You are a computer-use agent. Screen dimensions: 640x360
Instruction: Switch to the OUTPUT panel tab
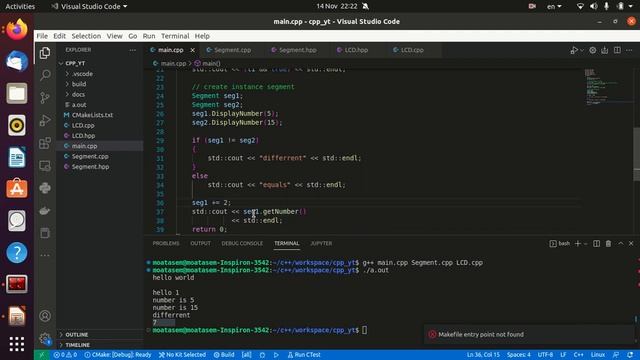[x=200, y=243]
